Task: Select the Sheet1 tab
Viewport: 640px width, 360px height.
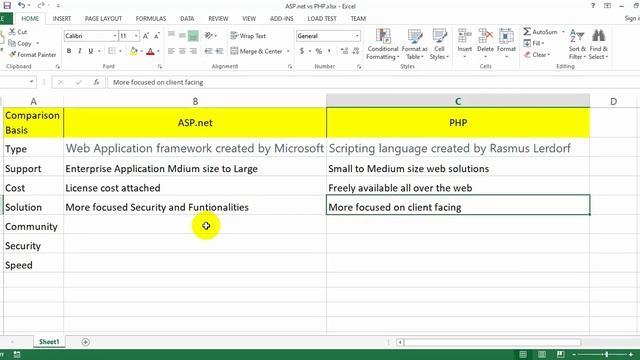Action: click(x=49, y=342)
